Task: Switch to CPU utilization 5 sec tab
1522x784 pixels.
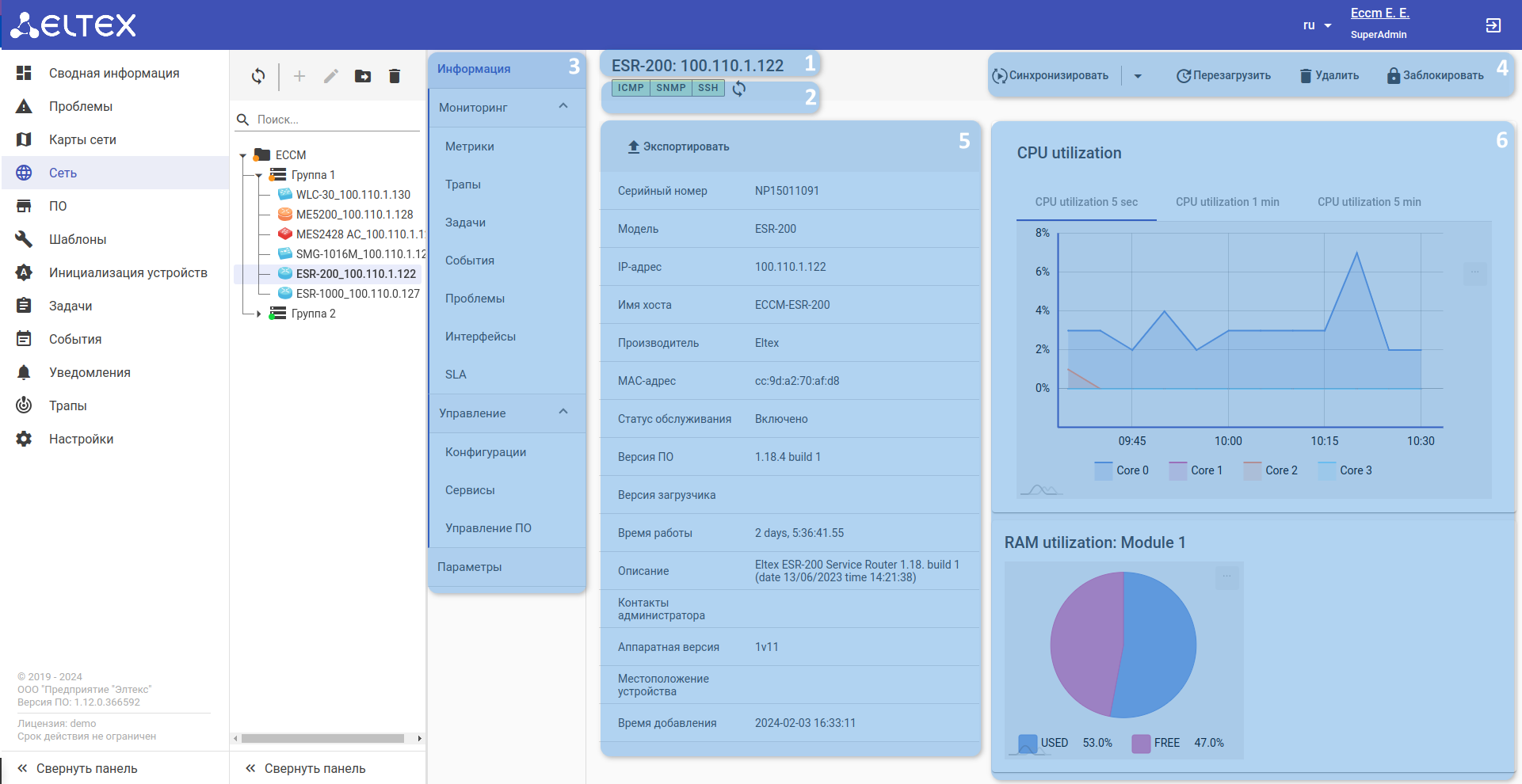Action: 1086,202
